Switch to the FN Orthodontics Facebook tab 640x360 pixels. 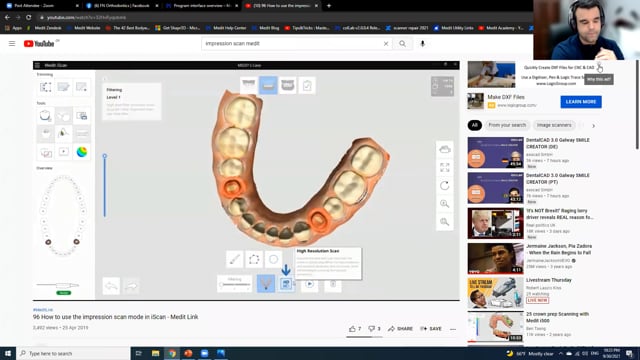click(121, 6)
